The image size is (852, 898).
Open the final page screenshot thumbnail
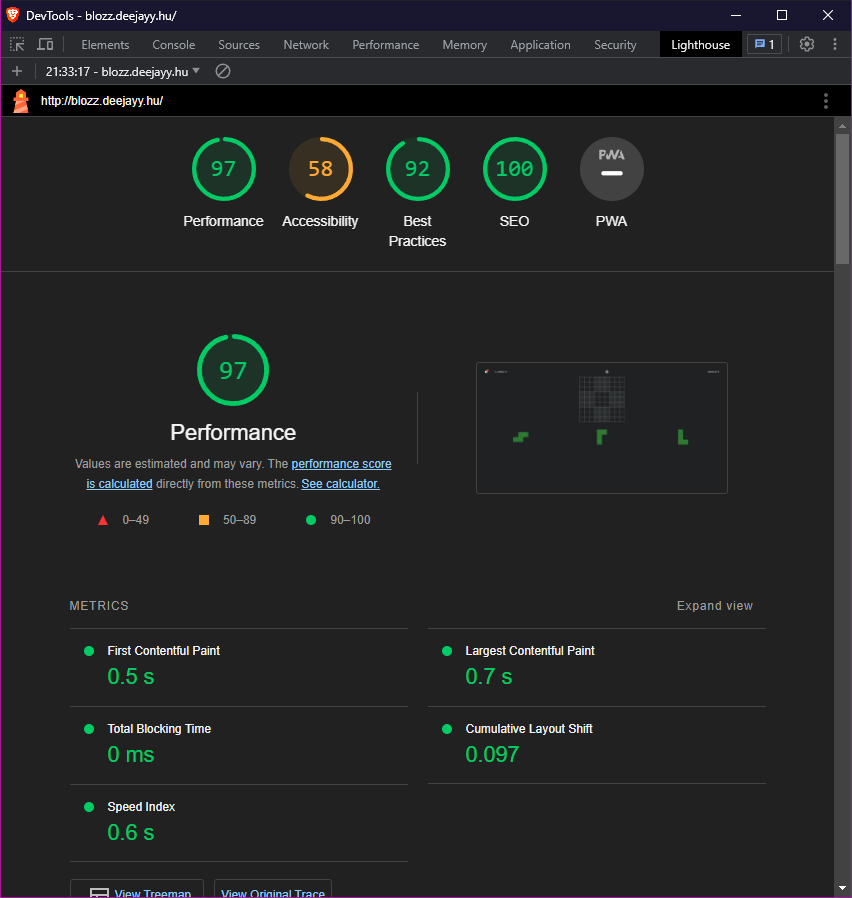click(x=602, y=428)
